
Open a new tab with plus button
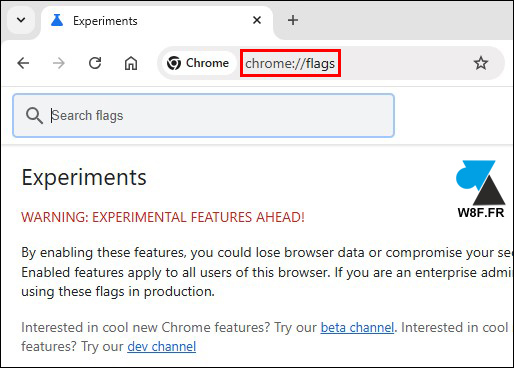(x=293, y=20)
